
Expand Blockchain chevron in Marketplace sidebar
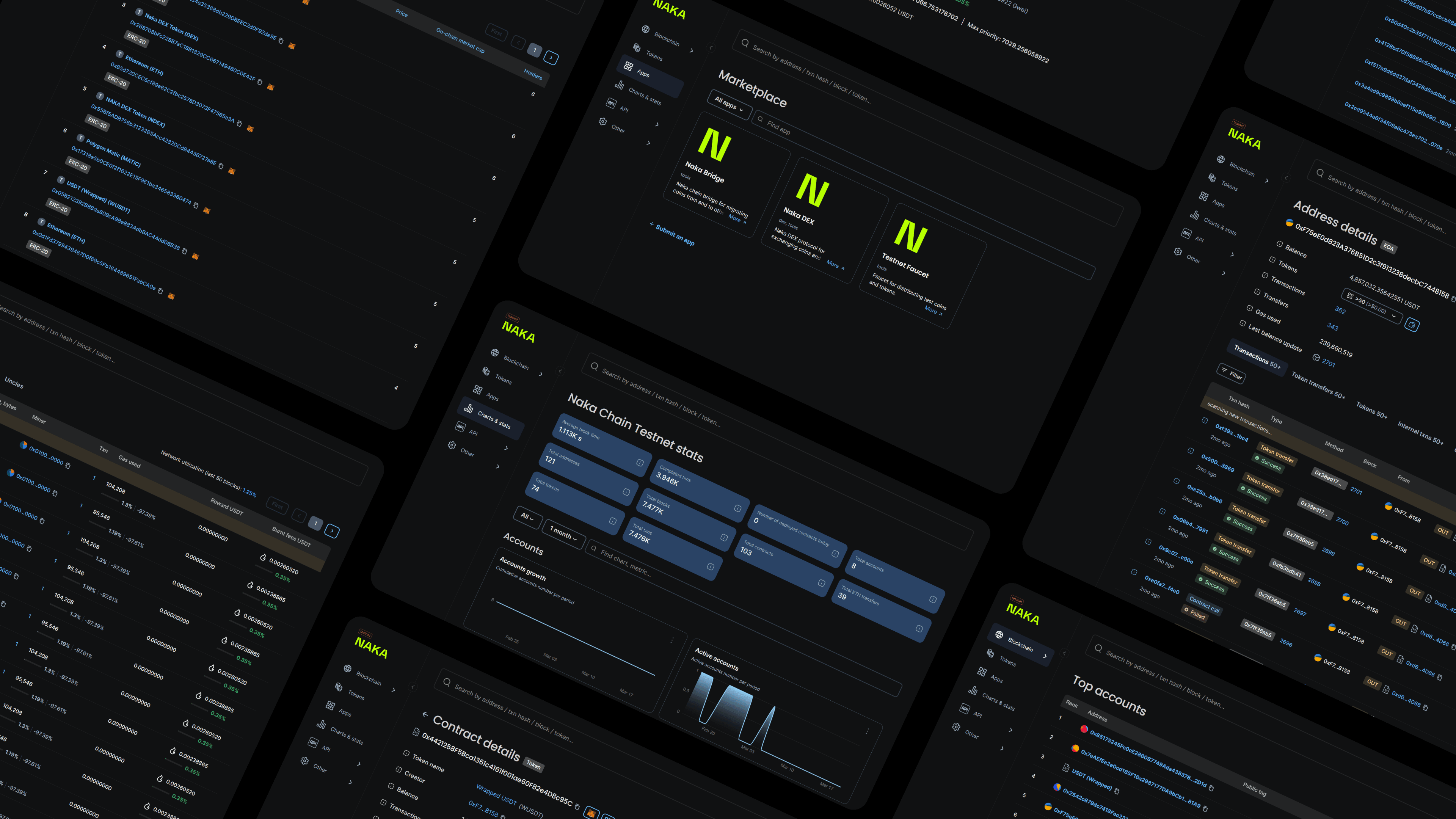(691, 50)
